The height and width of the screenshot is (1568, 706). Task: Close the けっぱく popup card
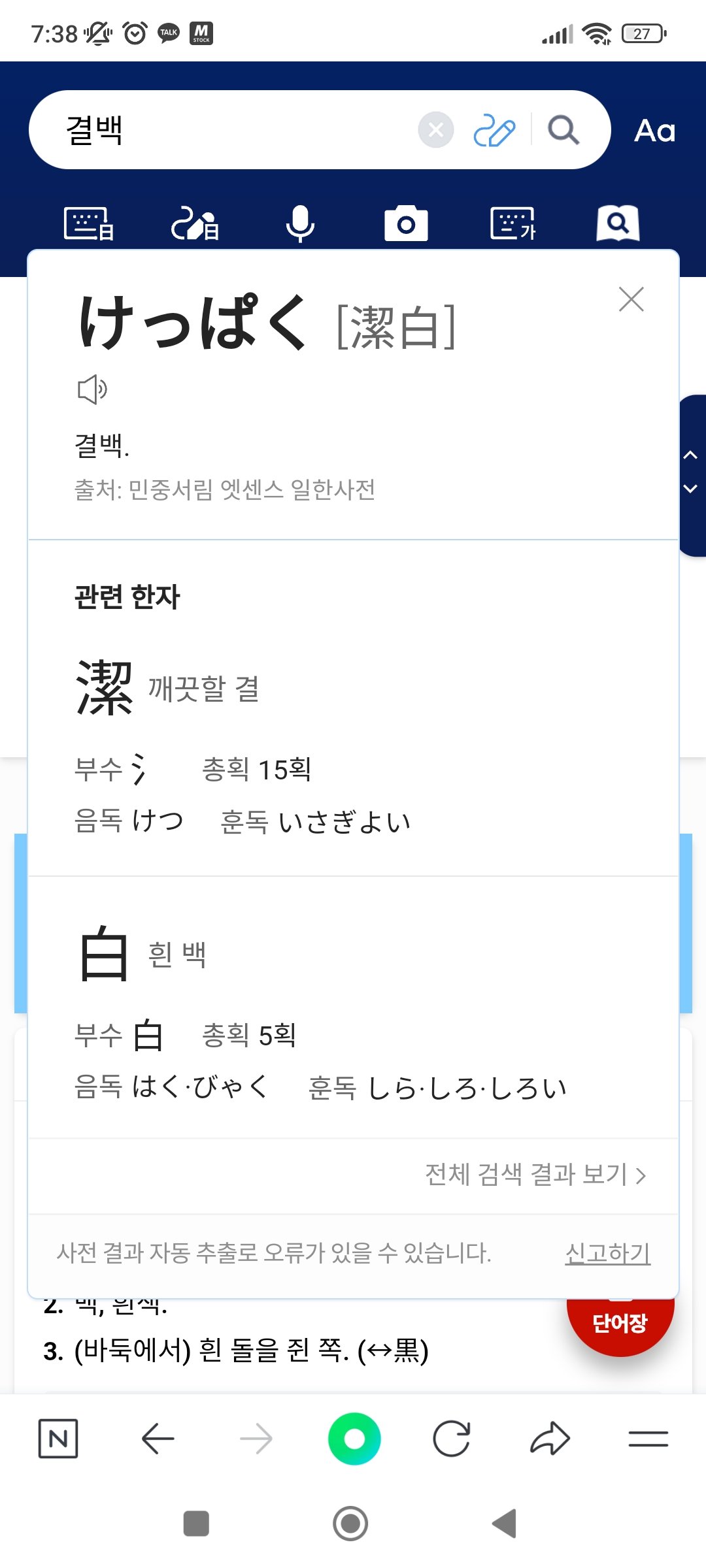(x=631, y=300)
